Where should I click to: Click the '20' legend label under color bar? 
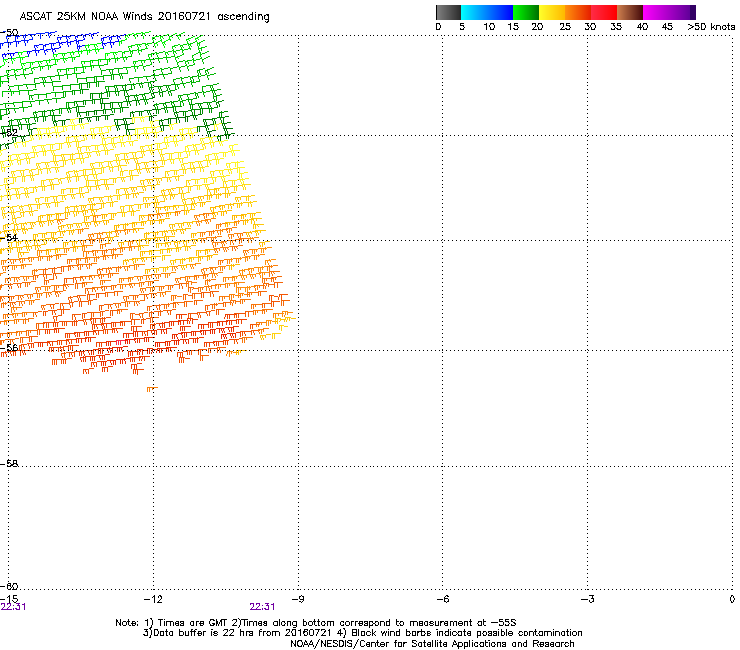coord(537,27)
